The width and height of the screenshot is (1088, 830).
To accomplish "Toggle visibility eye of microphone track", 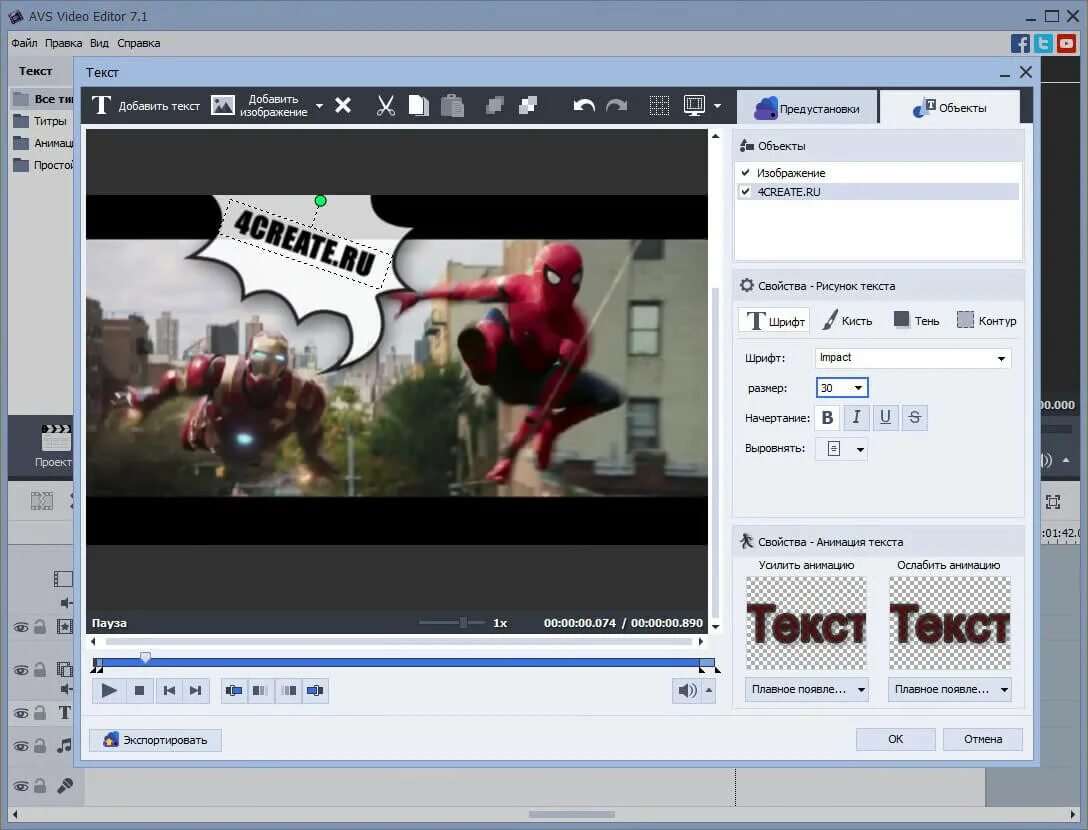I will (21, 786).
